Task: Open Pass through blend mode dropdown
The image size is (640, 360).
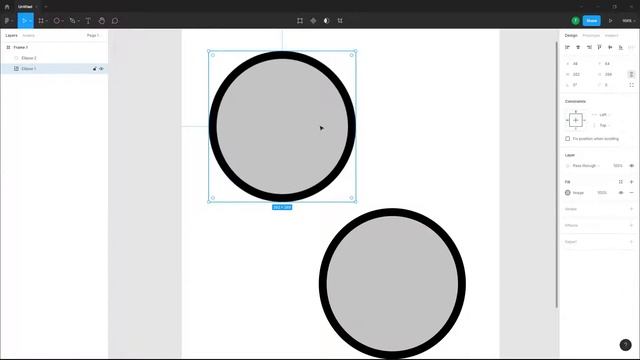Action: tap(586, 166)
